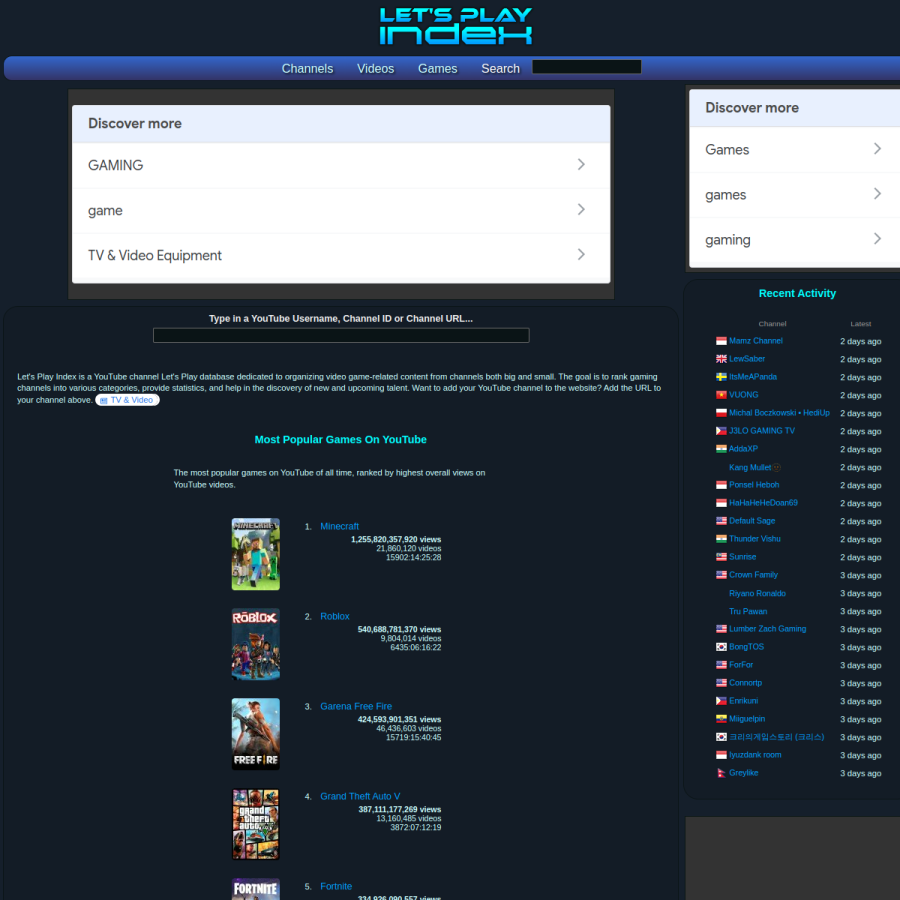Click the South Korea flag beside BongTOS
The image size is (900, 900).
click(721, 647)
